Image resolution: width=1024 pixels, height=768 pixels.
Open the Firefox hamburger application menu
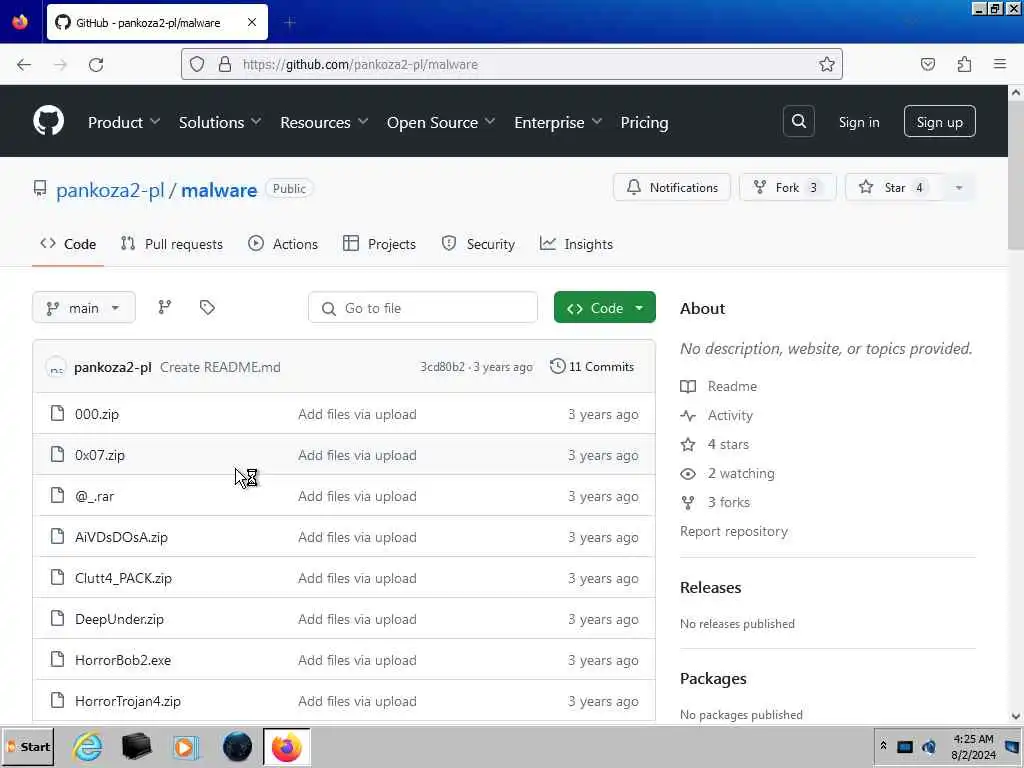click(999, 64)
